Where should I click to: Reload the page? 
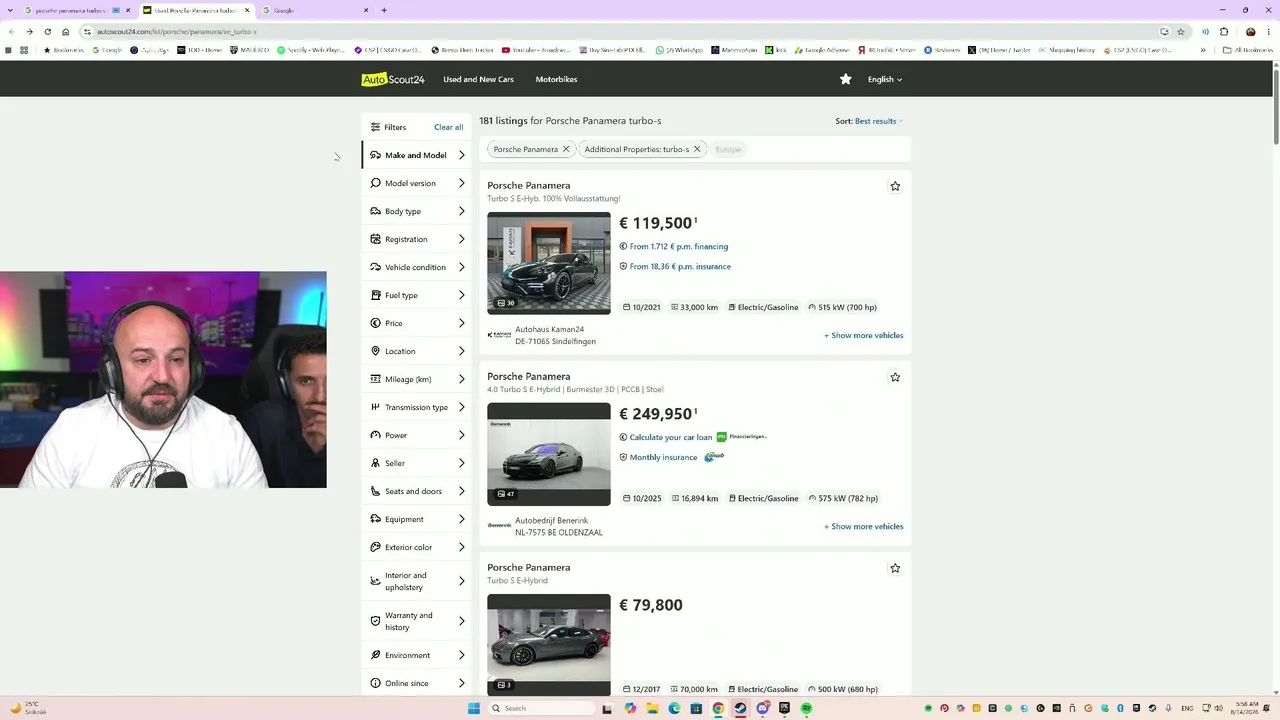(x=47, y=31)
